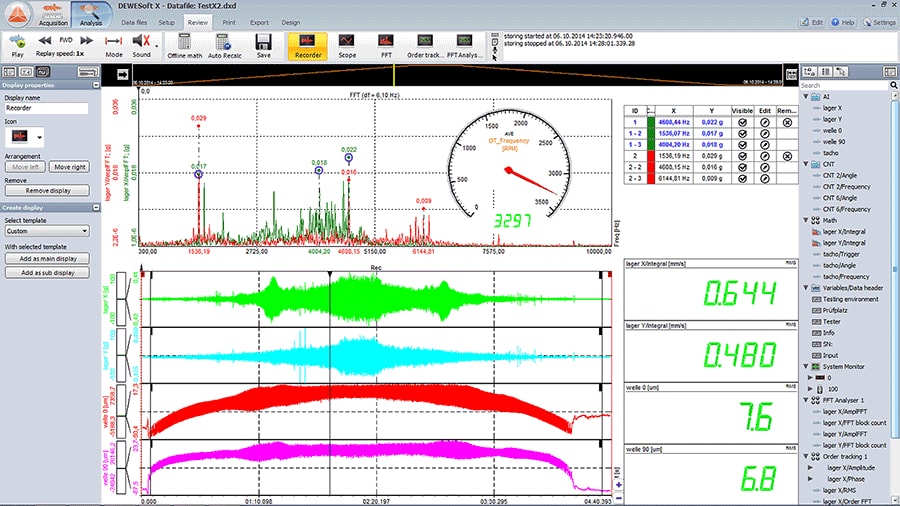Click the channel Search field
The height and width of the screenshot is (506, 900).
click(844, 85)
